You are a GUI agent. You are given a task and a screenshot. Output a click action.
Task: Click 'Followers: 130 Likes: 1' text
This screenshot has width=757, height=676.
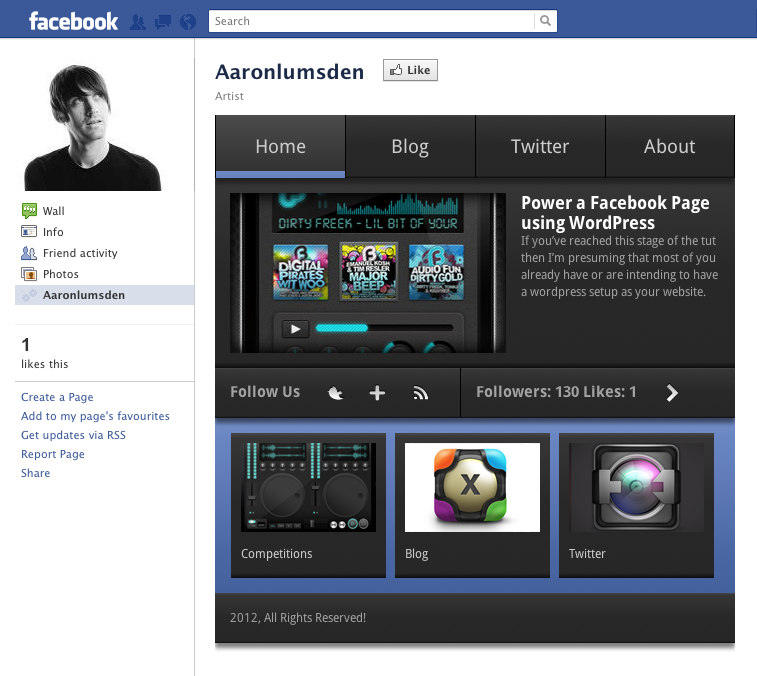pyautogui.click(x=556, y=392)
